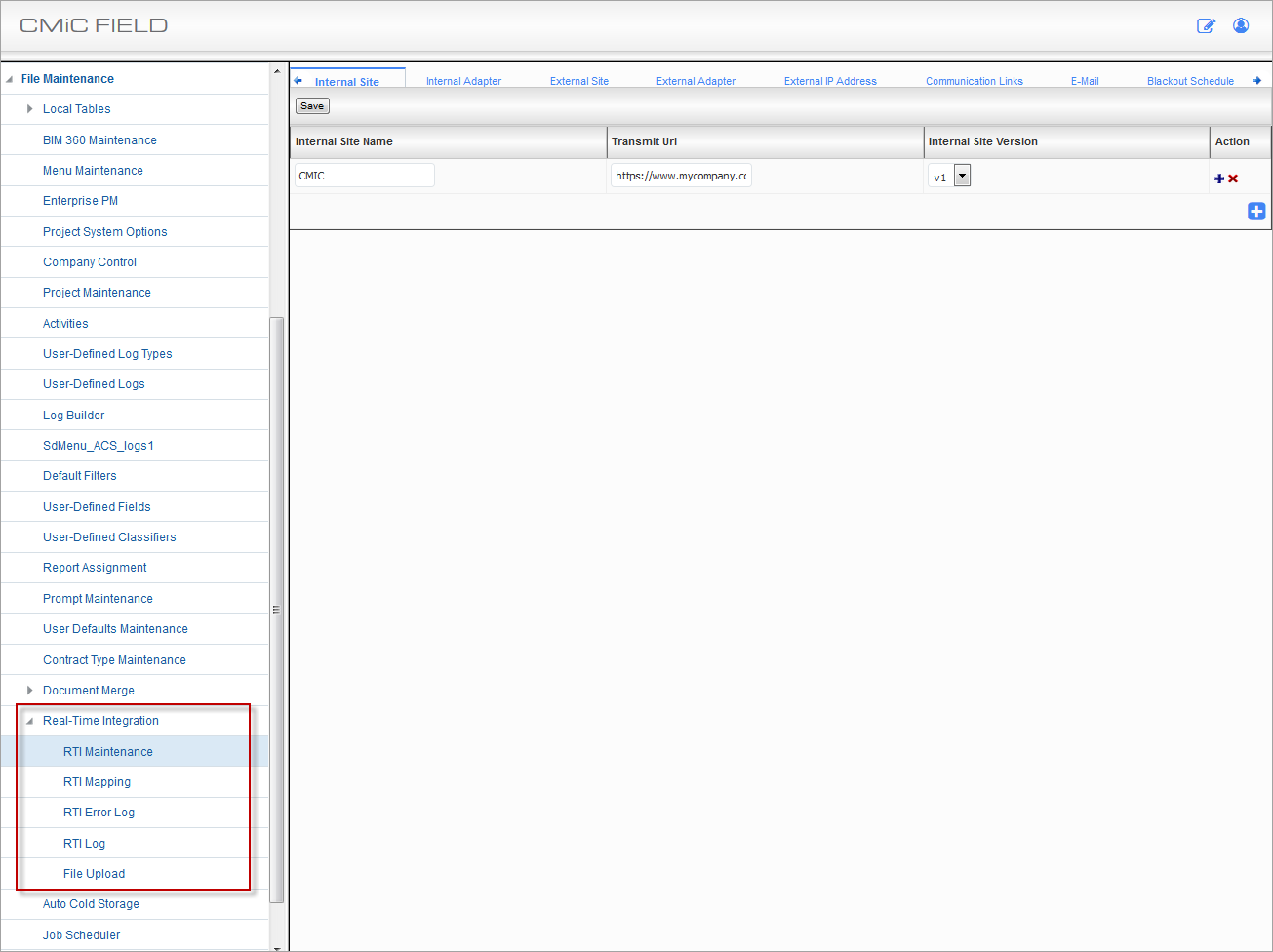Click the Internal Site Name column header
Viewport: 1273px width, 952px height.
point(449,141)
